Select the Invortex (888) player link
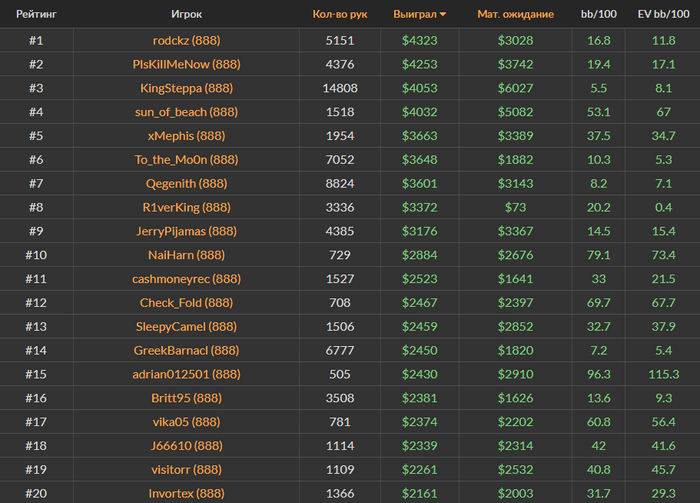 186,493
